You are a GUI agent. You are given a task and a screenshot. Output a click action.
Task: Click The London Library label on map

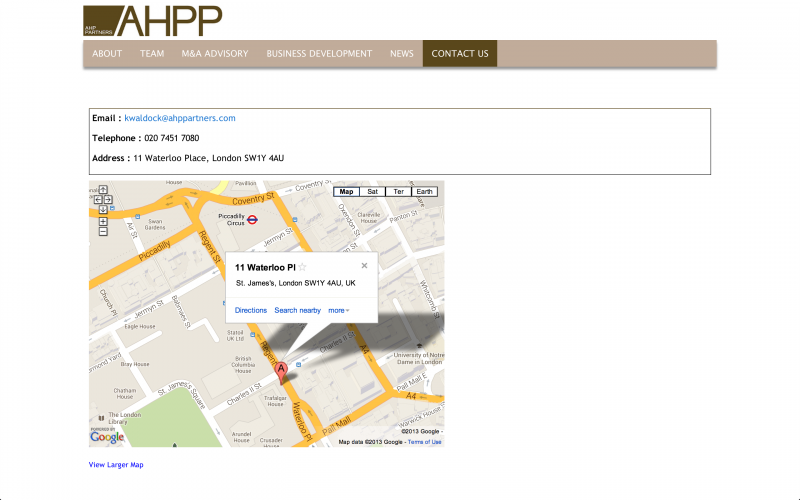pyautogui.click(x=122, y=418)
